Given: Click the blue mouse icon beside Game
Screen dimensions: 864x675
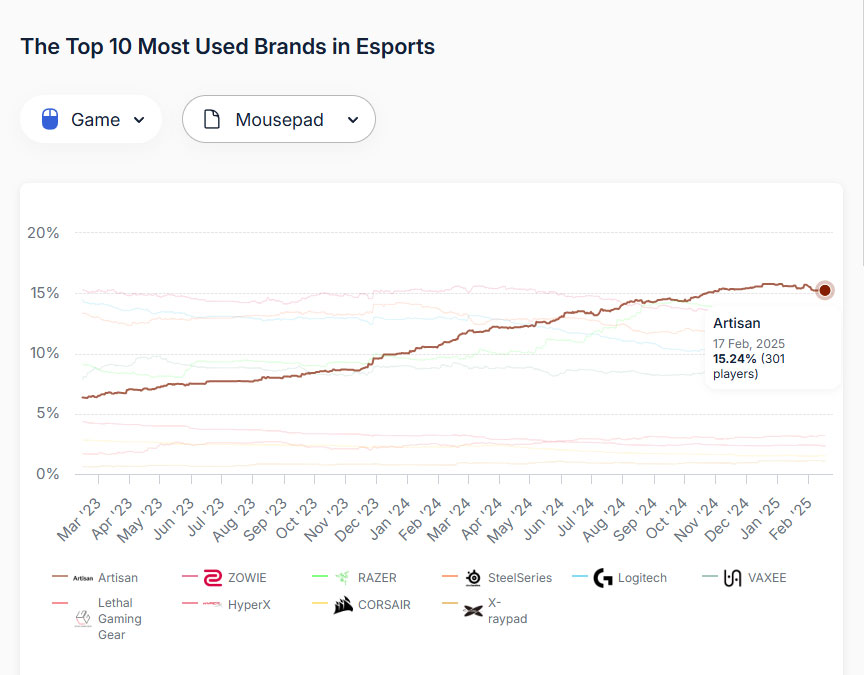Looking at the screenshot, I should point(50,119).
